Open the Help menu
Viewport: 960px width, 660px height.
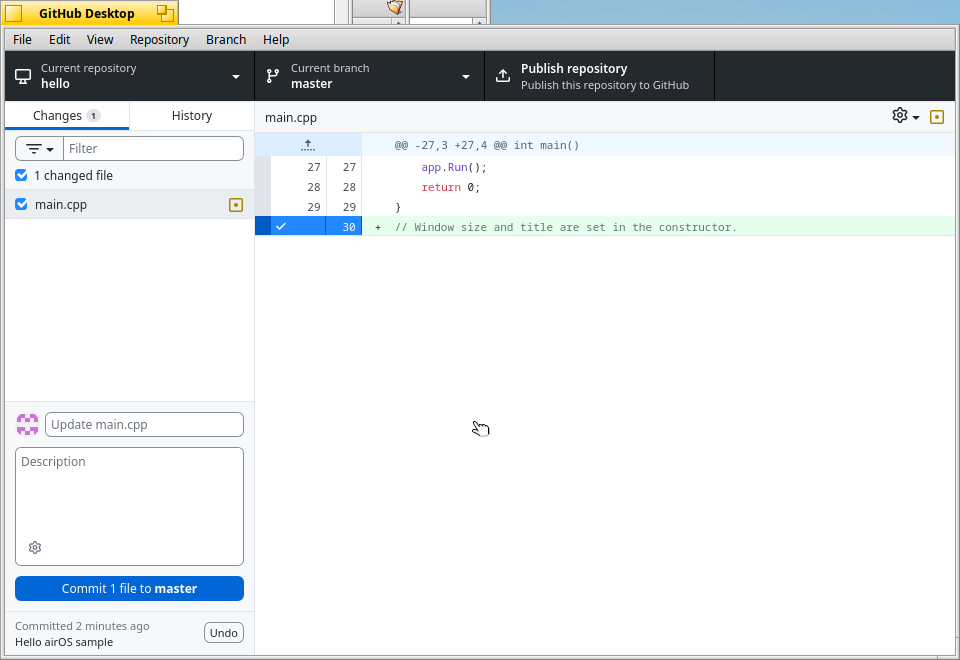276,40
